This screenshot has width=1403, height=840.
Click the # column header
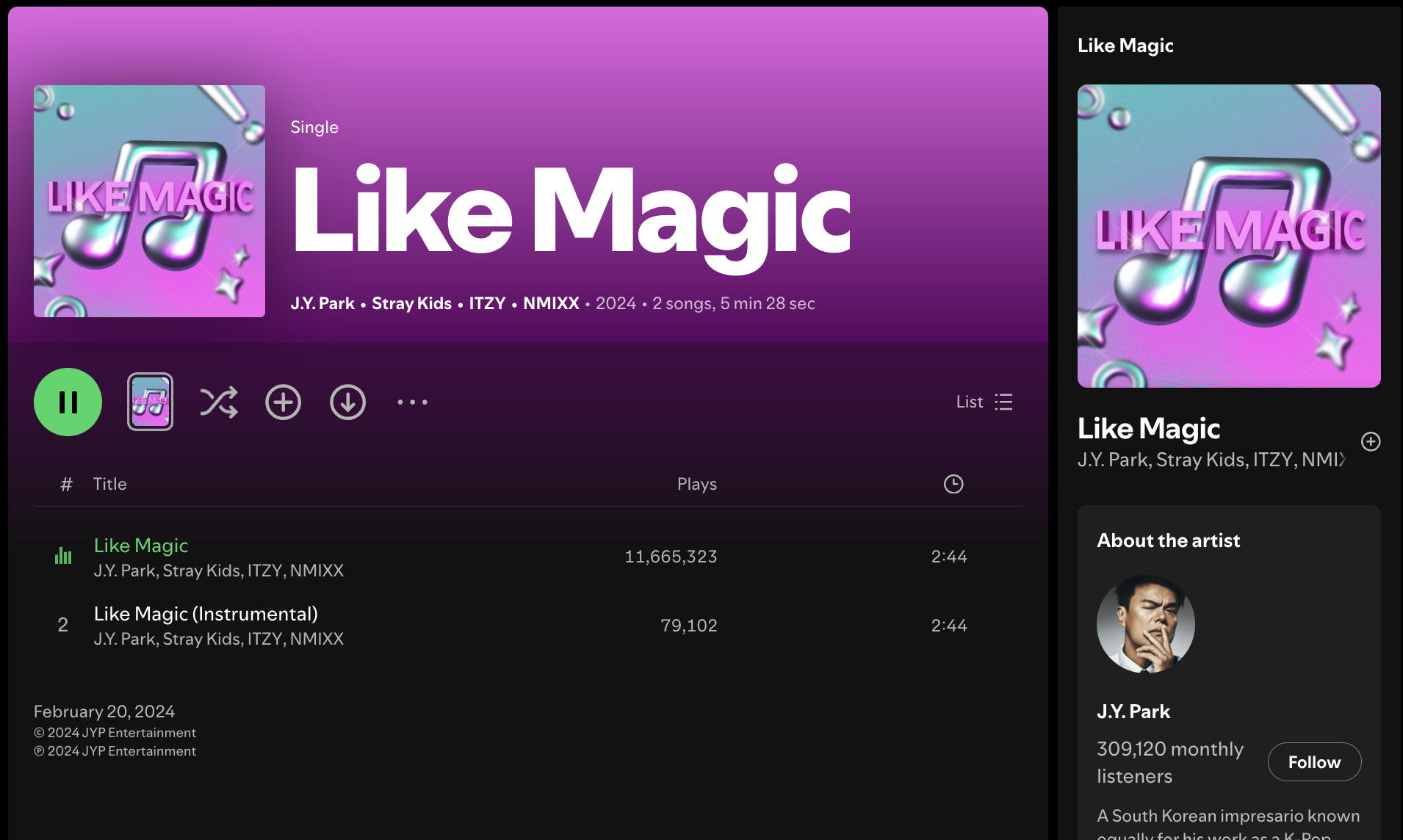coord(66,484)
